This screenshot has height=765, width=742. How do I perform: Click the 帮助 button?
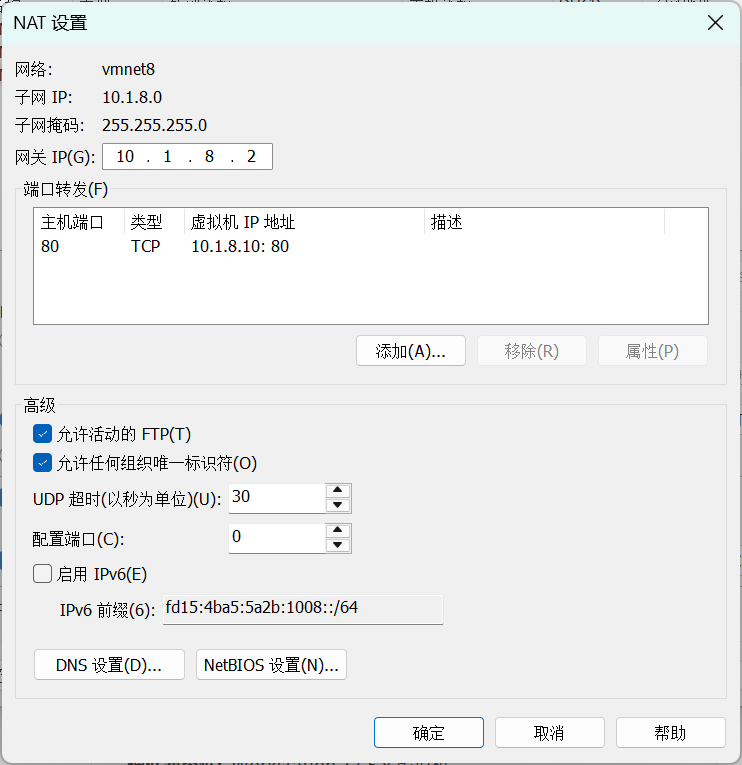671,732
